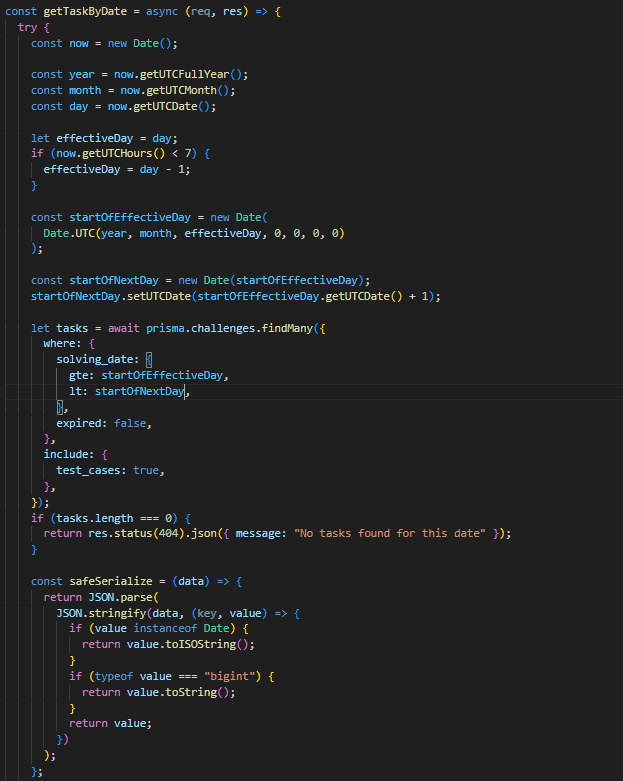The image size is (623, 781).
Task: Place cursor on the try keyword
Action: coord(27,27)
